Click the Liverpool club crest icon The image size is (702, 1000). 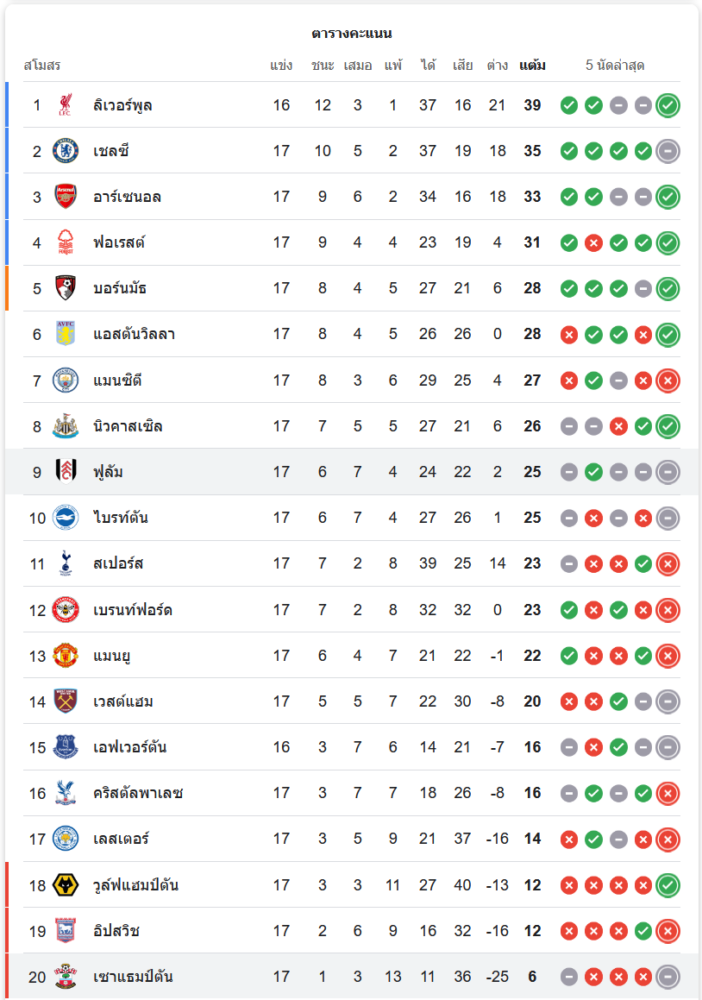[66, 105]
